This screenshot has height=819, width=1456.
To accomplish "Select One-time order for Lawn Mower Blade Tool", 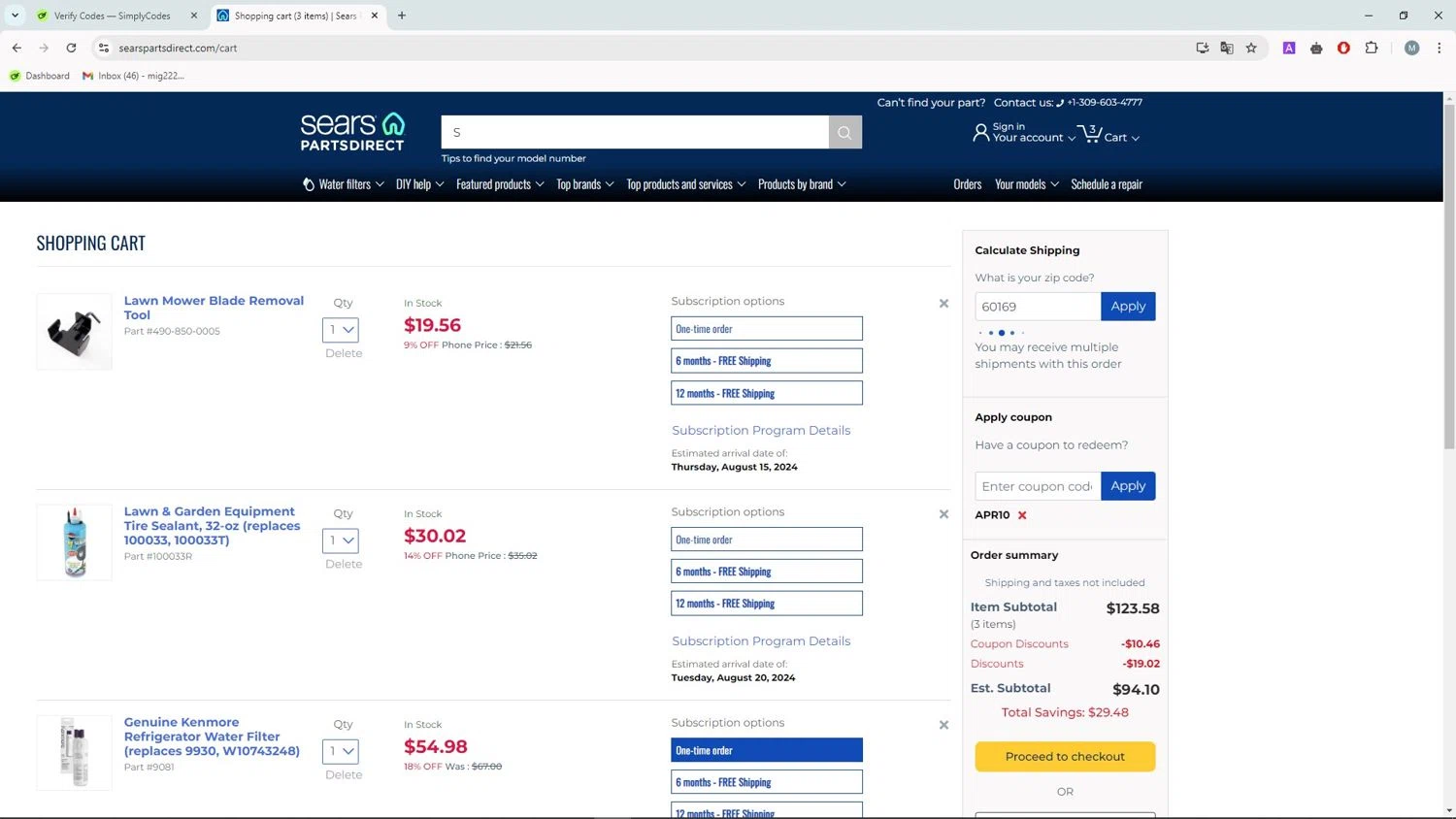I will pyautogui.click(x=766, y=329).
